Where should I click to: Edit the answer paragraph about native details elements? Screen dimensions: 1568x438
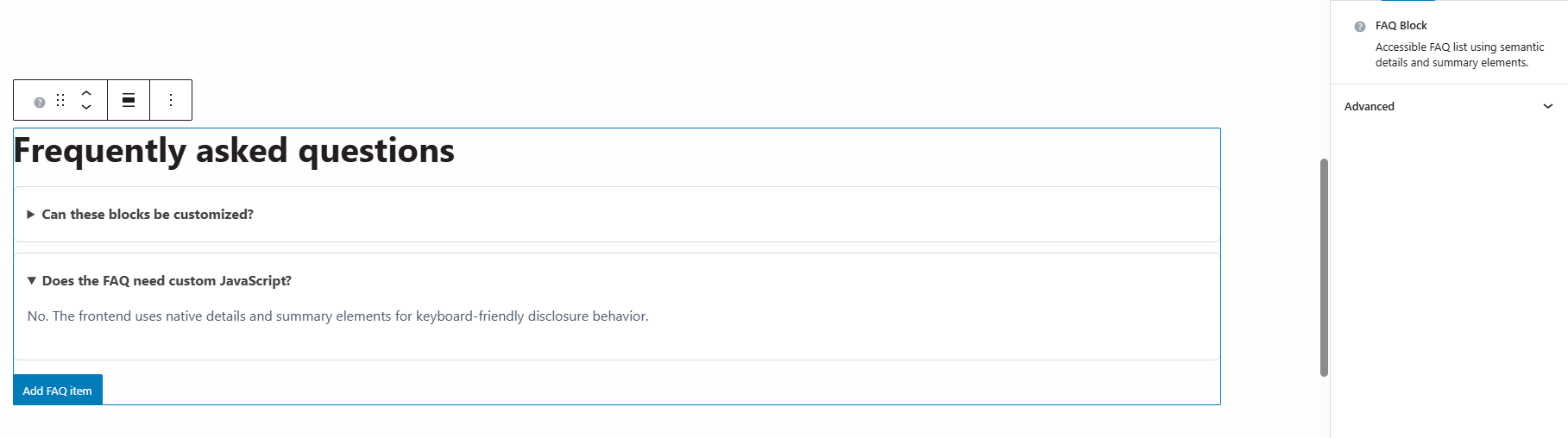(337, 316)
